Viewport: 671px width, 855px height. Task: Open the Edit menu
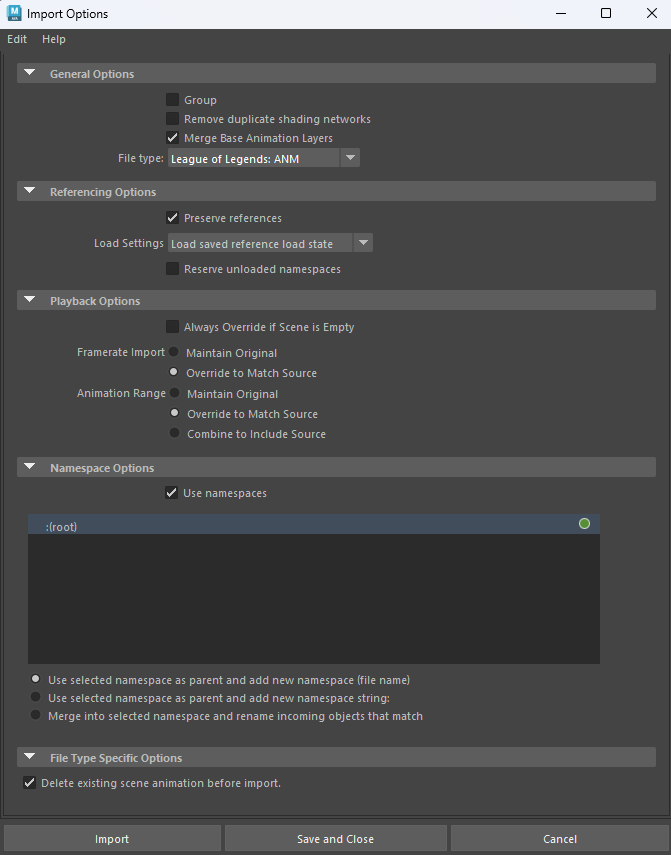point(17,39)
